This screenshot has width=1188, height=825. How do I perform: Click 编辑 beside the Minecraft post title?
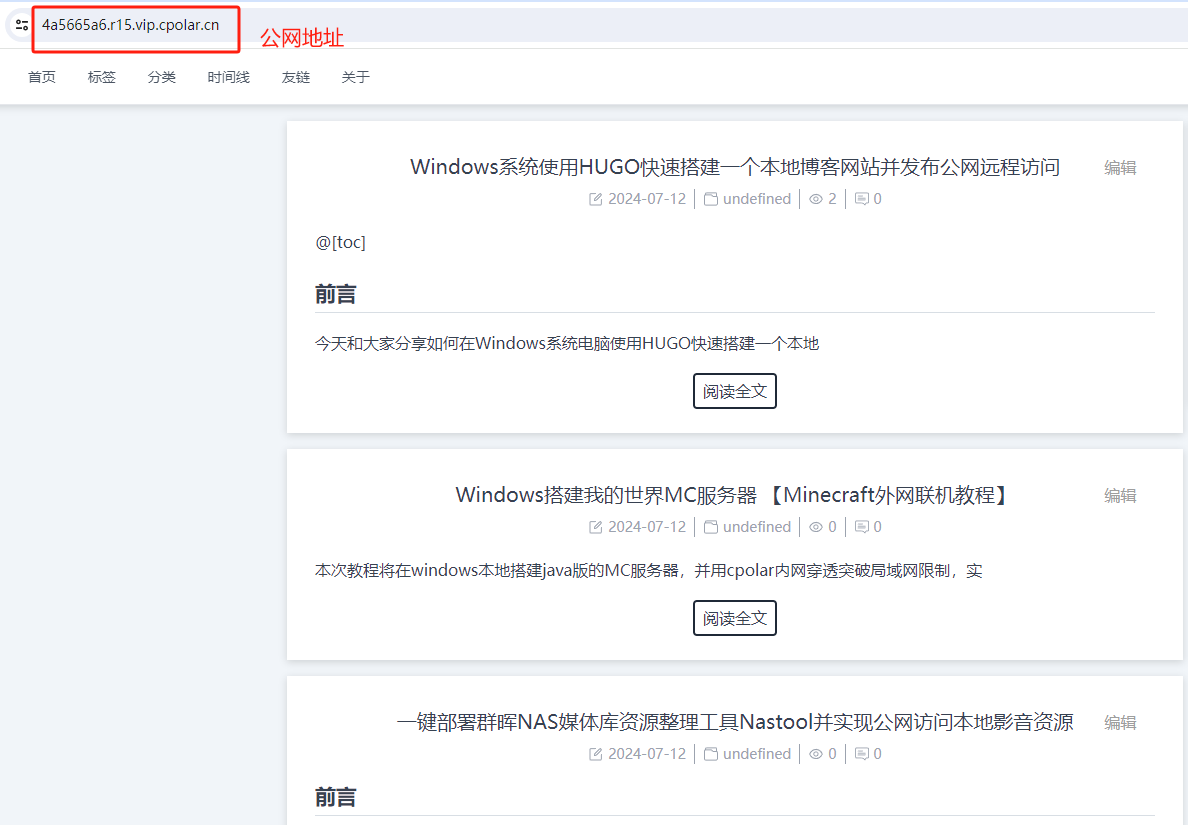point(1120,495)
